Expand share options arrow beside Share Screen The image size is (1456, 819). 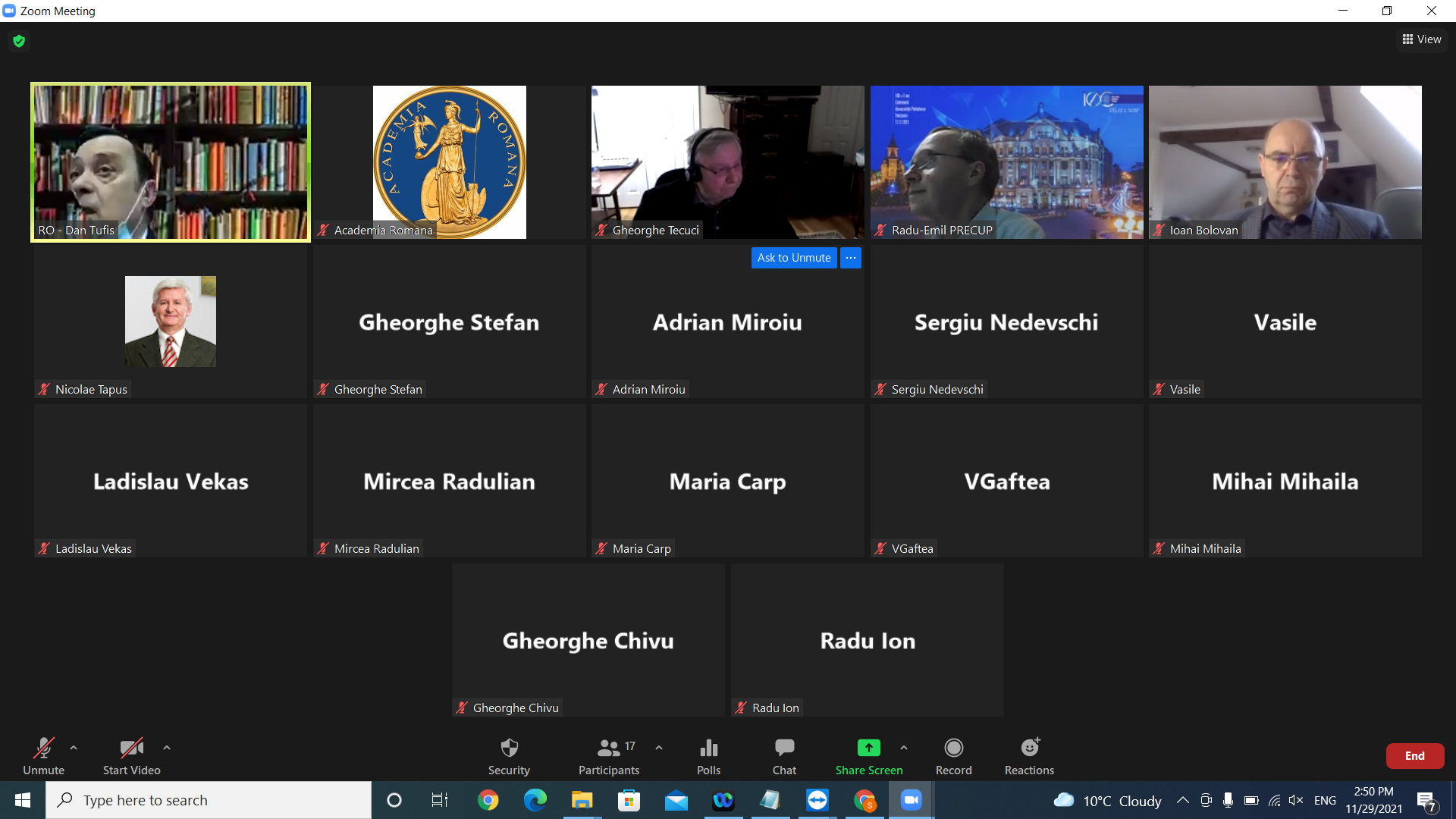click(904, 748)
